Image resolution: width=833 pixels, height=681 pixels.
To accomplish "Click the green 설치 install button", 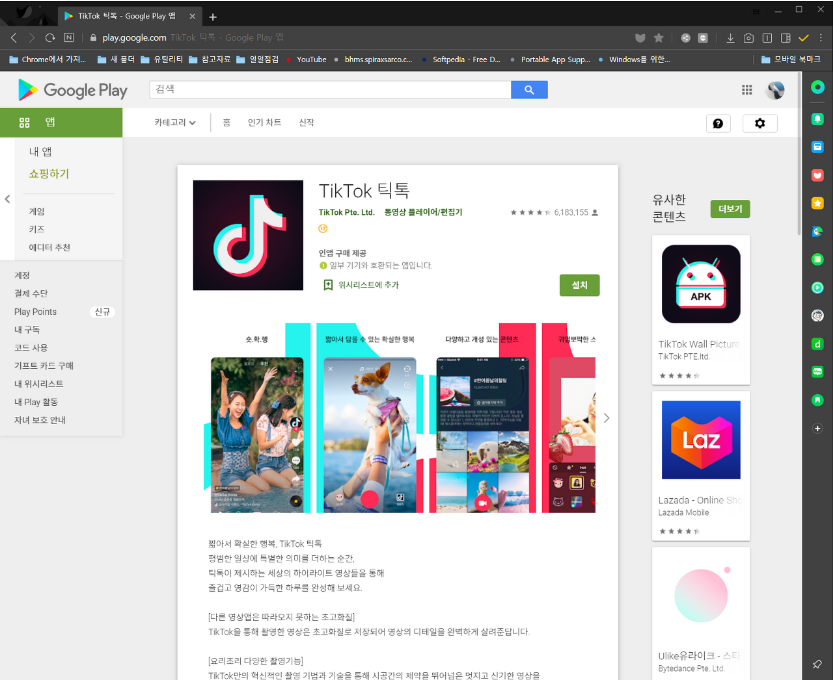I will [x=580, y=285].
